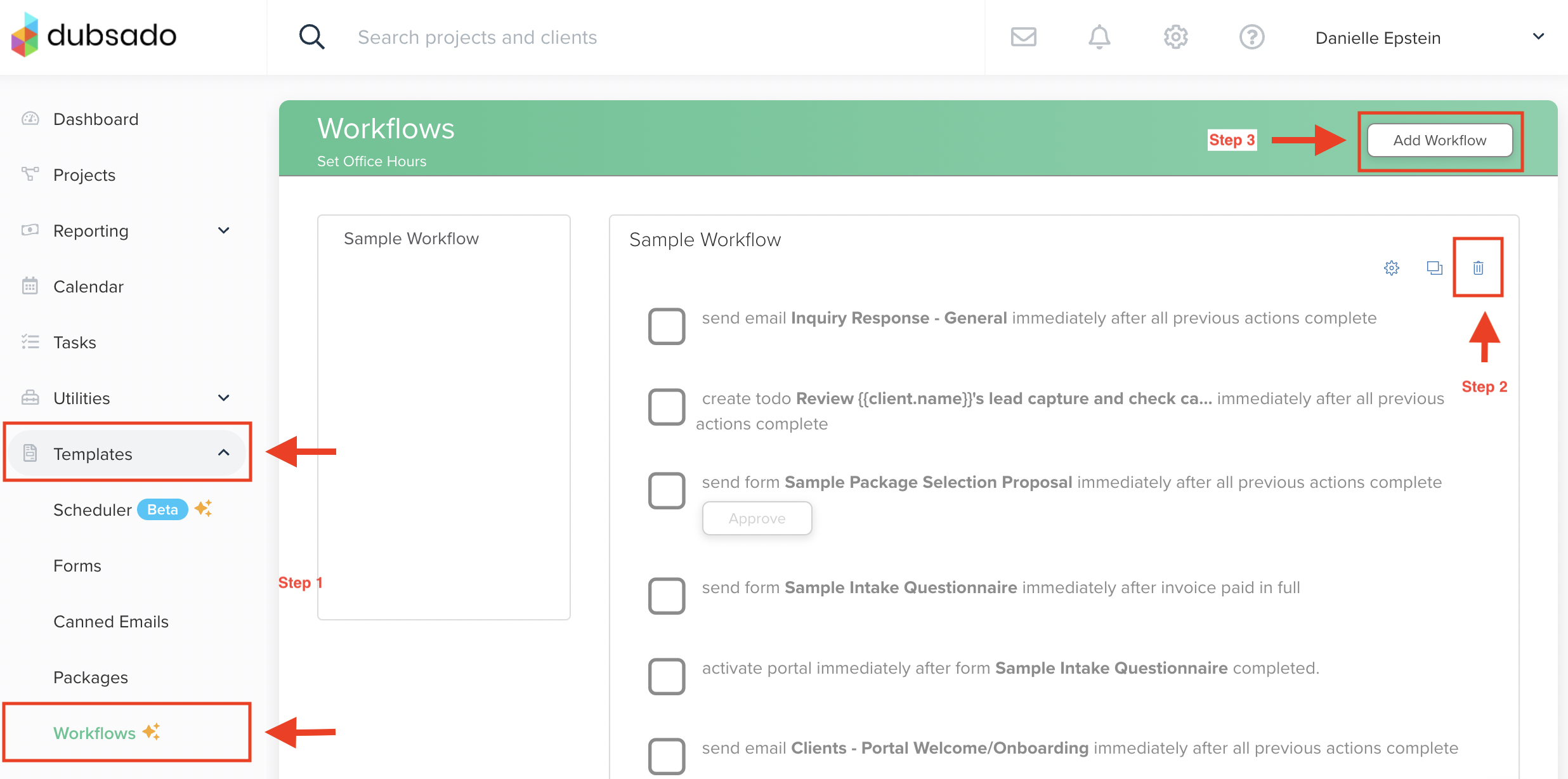Click the duplicate workflow icon

(1434, 268)
